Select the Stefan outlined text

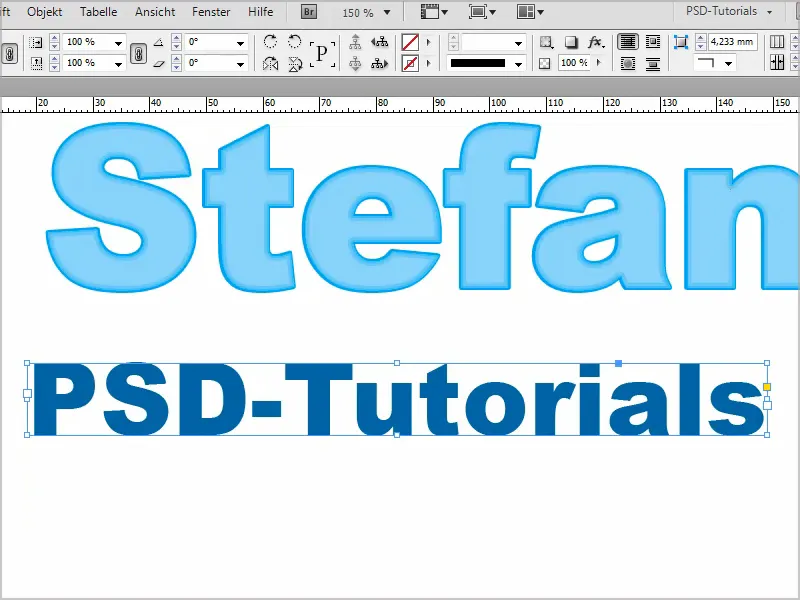pyautogui.click(x=423, y=207)
